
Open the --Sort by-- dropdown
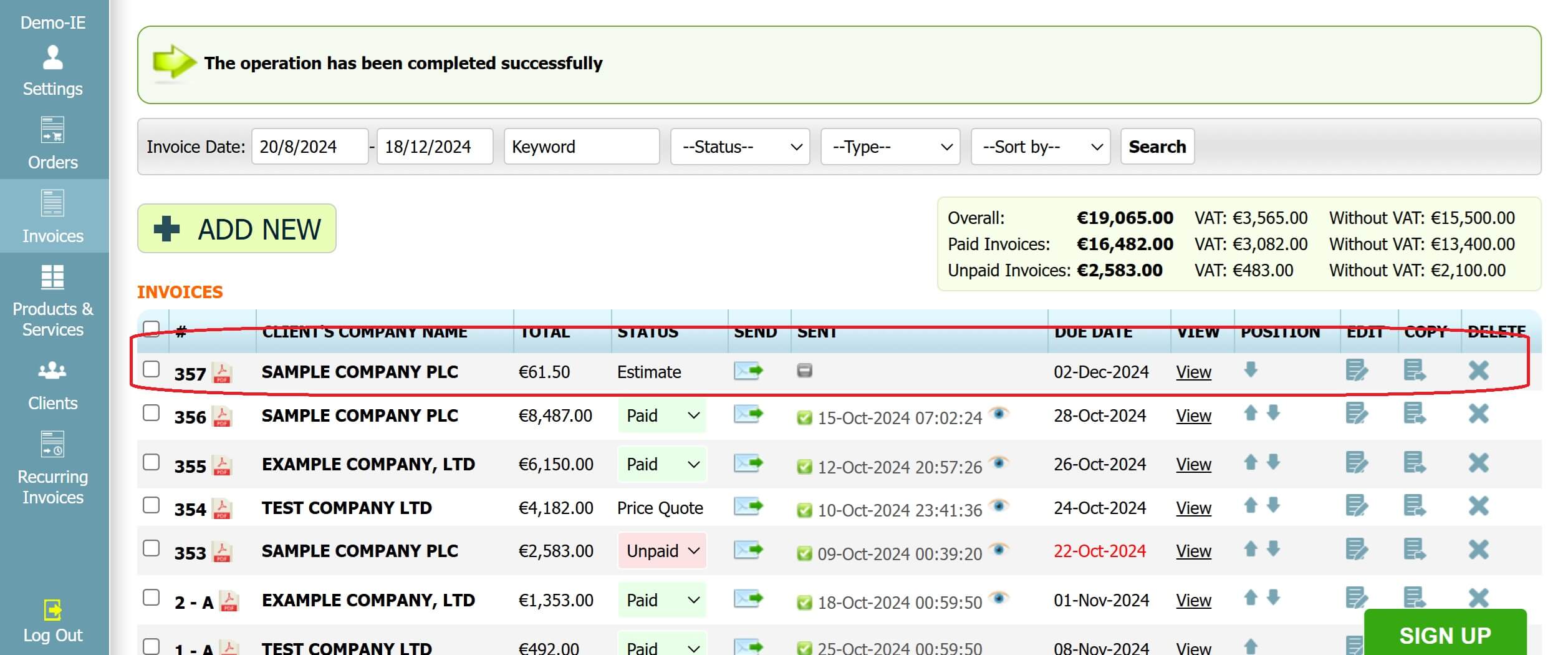pyautogui.click(x=1041, y=147)
